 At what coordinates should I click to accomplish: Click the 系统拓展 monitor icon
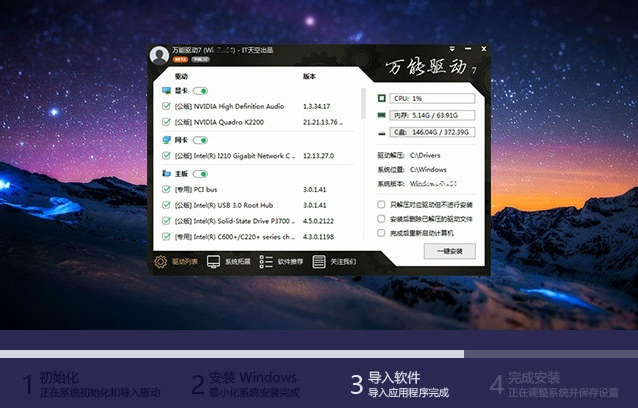(x=213, y=262)
